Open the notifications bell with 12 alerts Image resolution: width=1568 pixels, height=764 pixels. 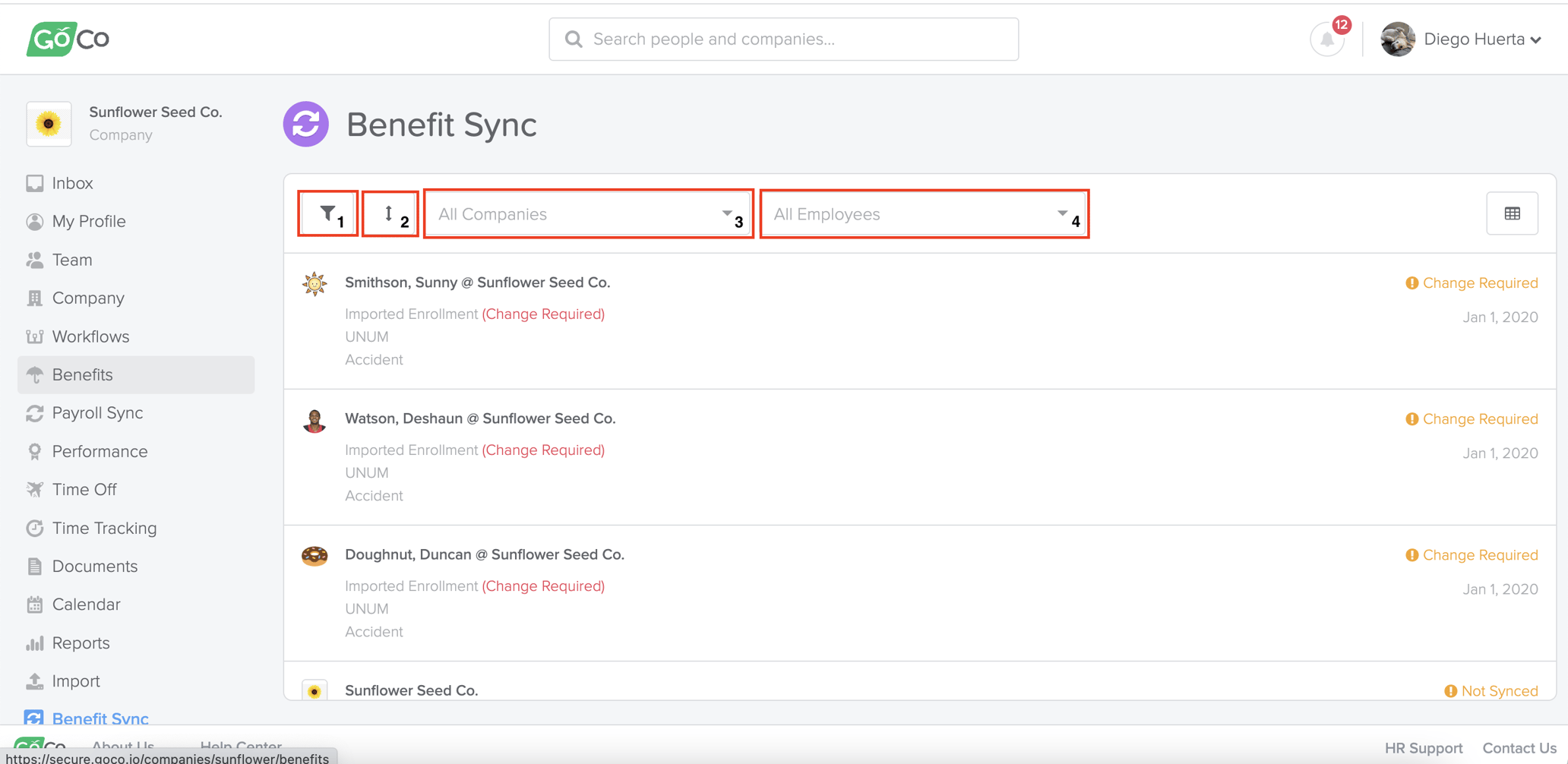pos(1326,39)
